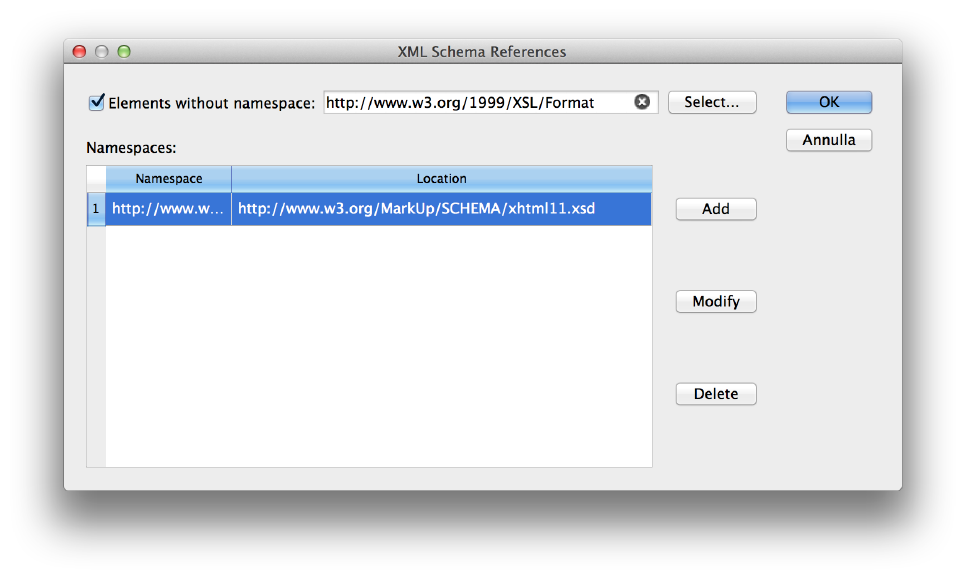Cancel with the Annulla button
The height and width of the screenshot is (578, 965).
tap(828, 140)
